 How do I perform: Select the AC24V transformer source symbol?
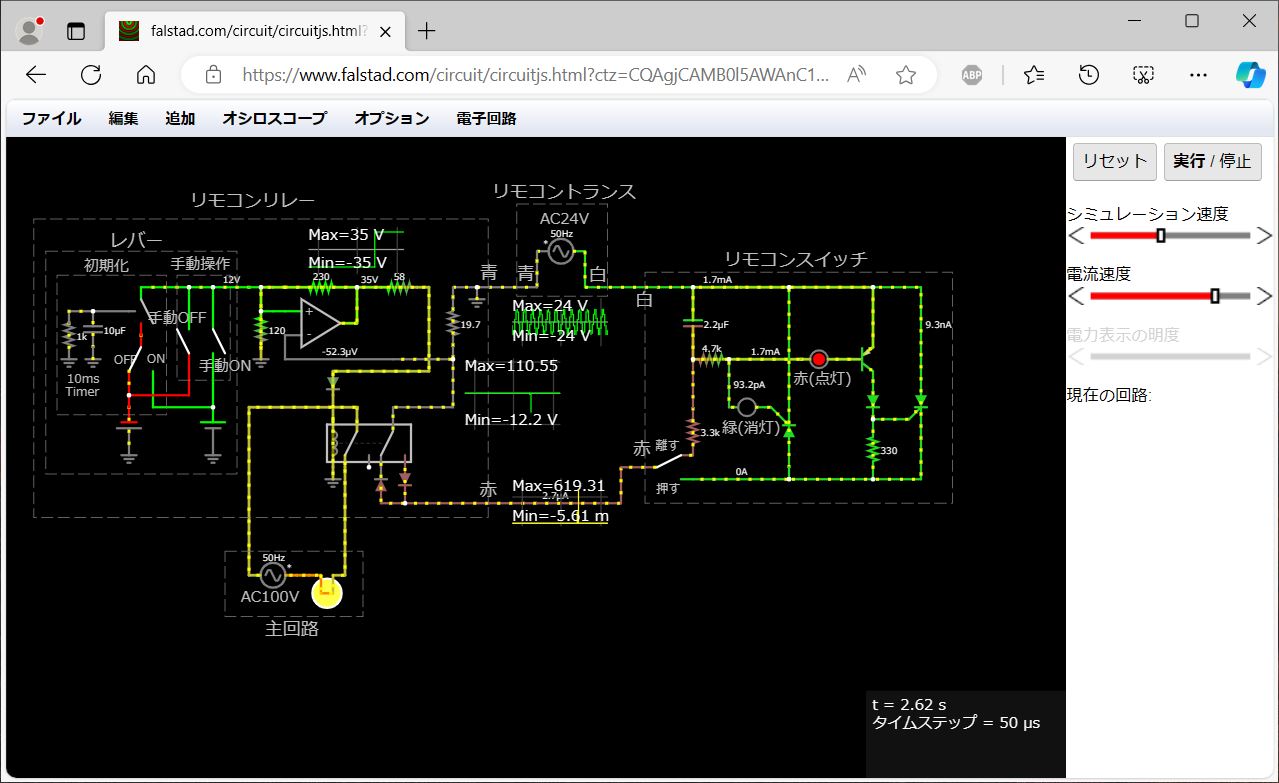[560, 251]
